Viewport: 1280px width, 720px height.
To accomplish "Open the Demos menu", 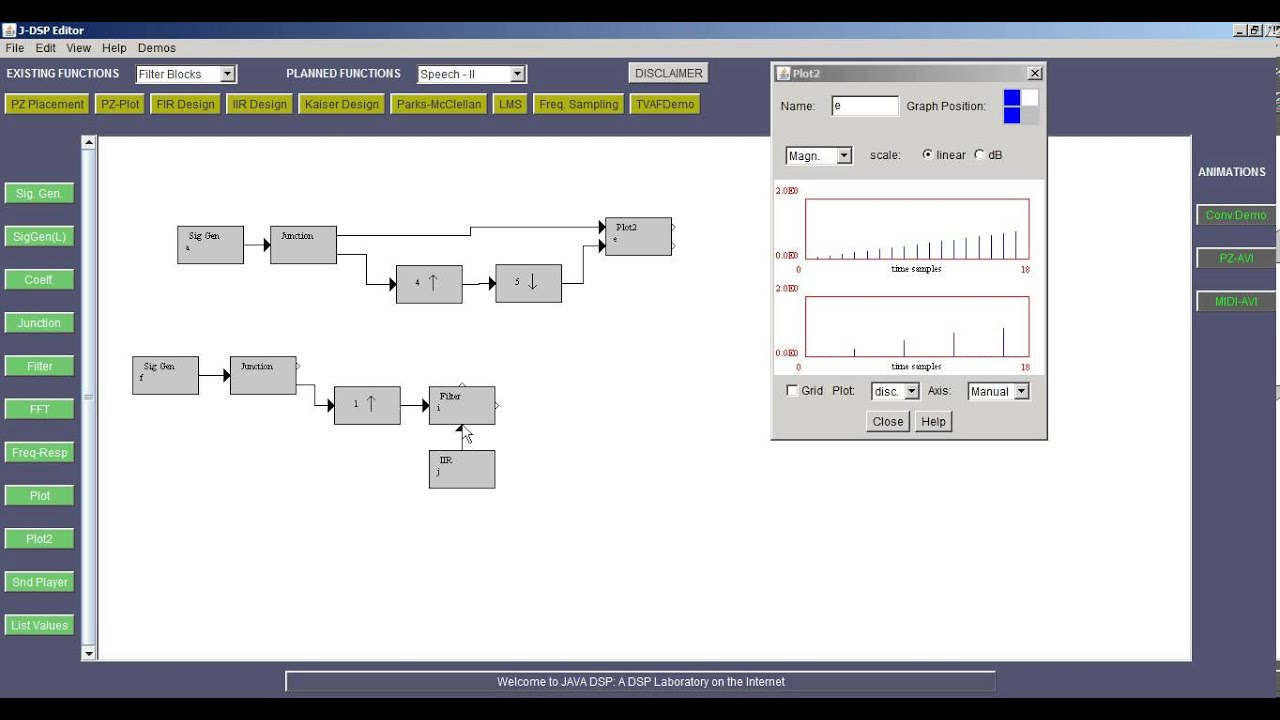I will click(x=157, y=48).
